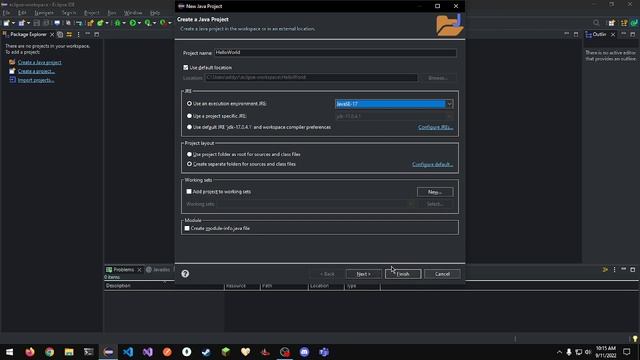Open the Problems view three-dot menu

614,269
